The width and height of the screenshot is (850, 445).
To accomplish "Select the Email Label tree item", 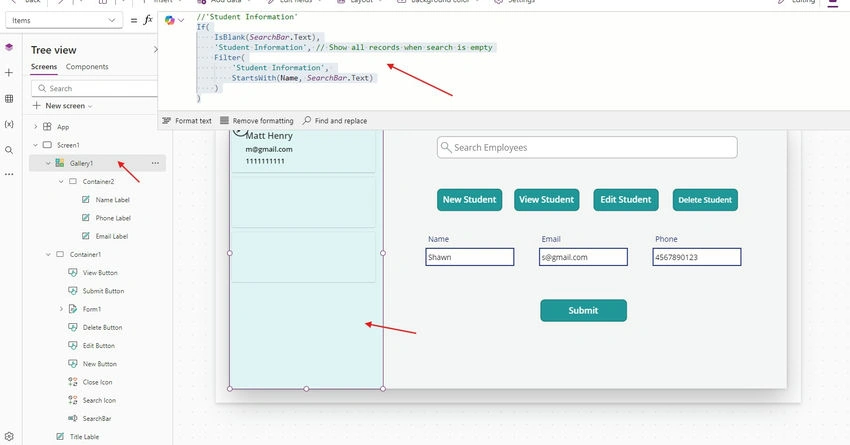I will click(112, 236).
